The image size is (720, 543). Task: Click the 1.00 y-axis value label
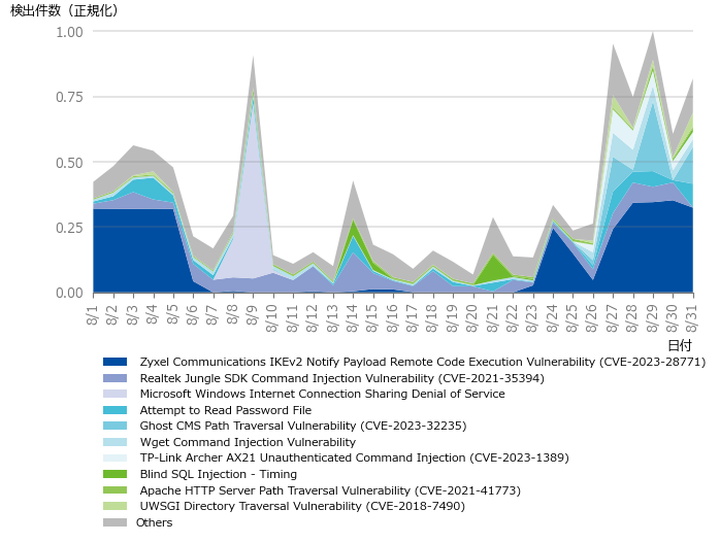[69, 32]
